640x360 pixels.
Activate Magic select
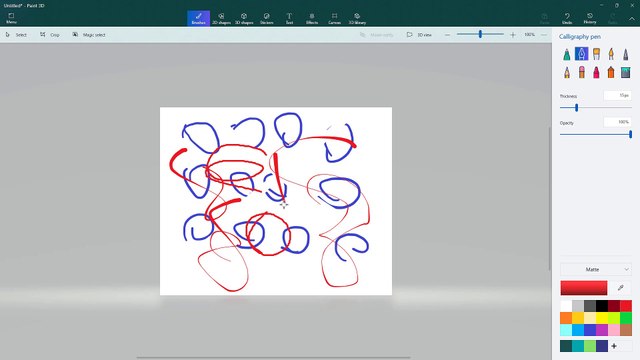(x=89, y=35)
